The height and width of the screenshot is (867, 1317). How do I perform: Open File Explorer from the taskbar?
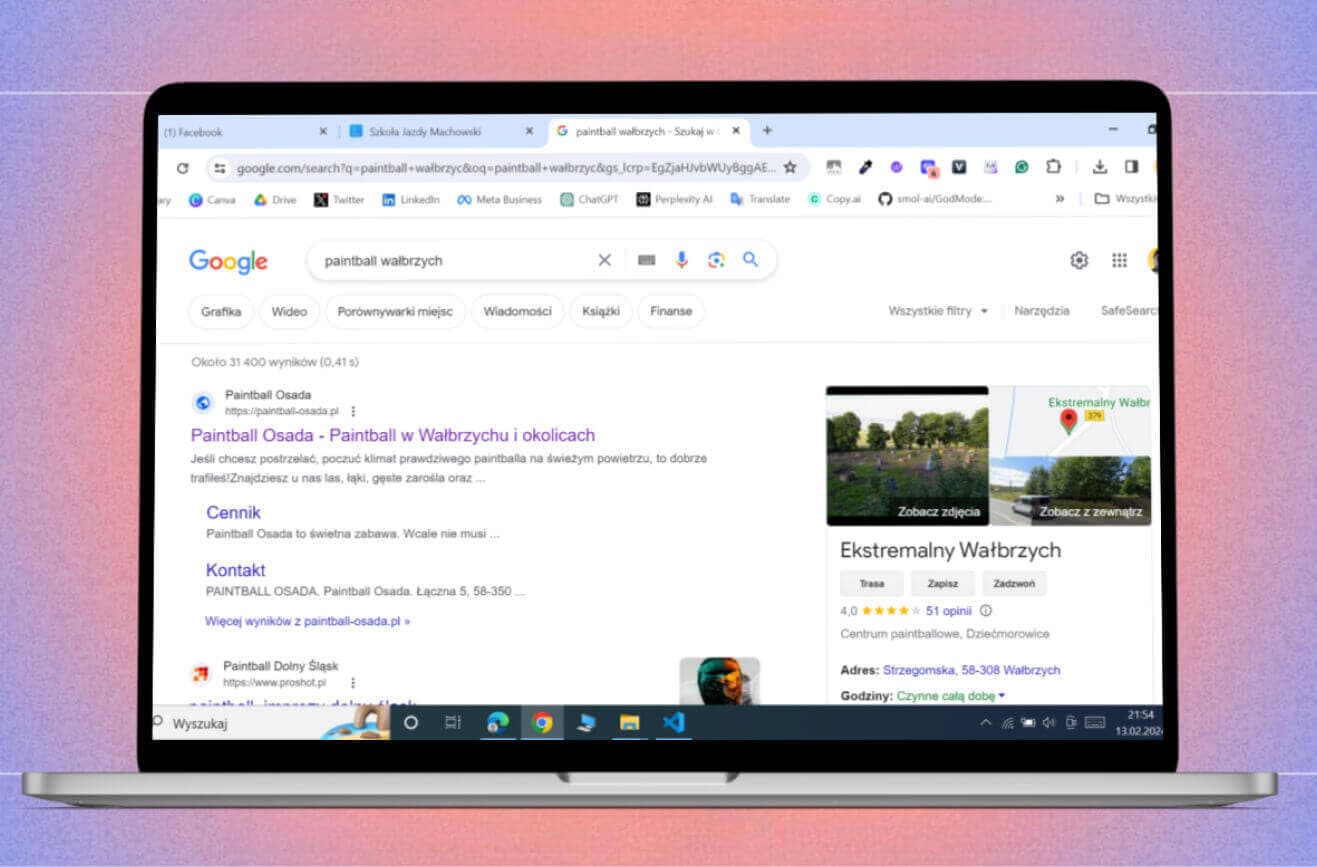(629, 722)
